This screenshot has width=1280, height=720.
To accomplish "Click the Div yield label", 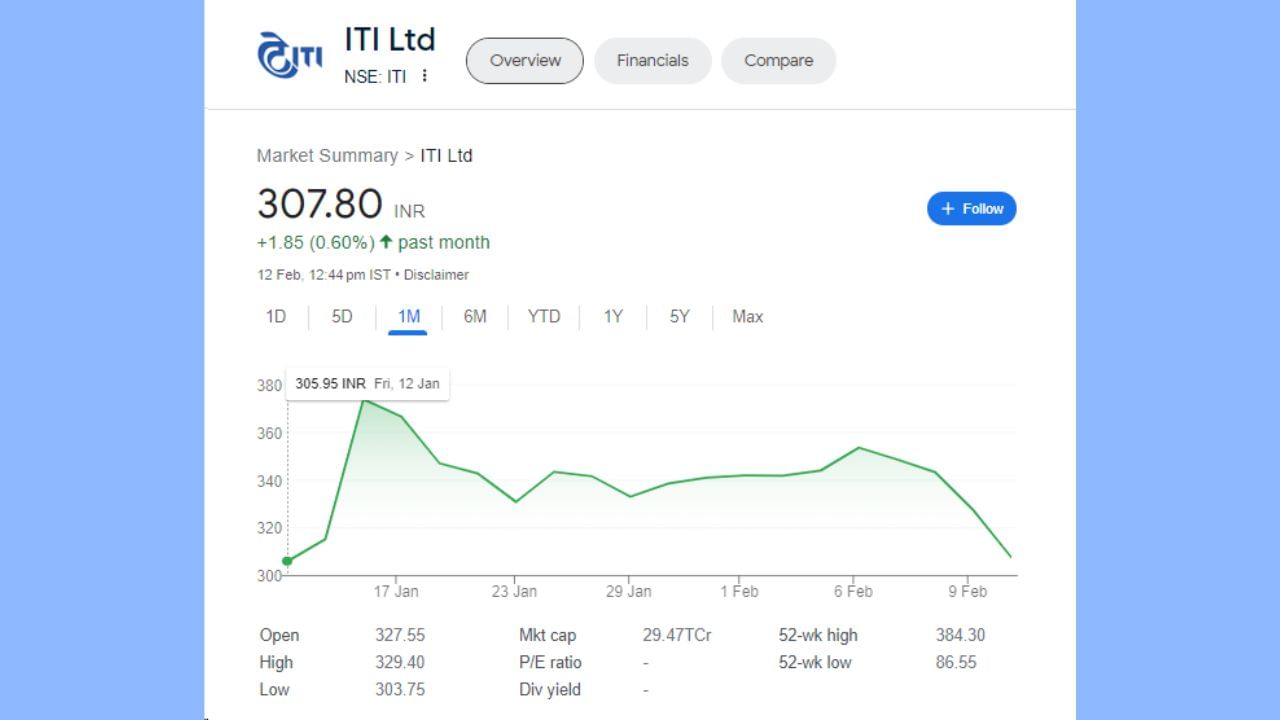I will [x=550, y=689].
